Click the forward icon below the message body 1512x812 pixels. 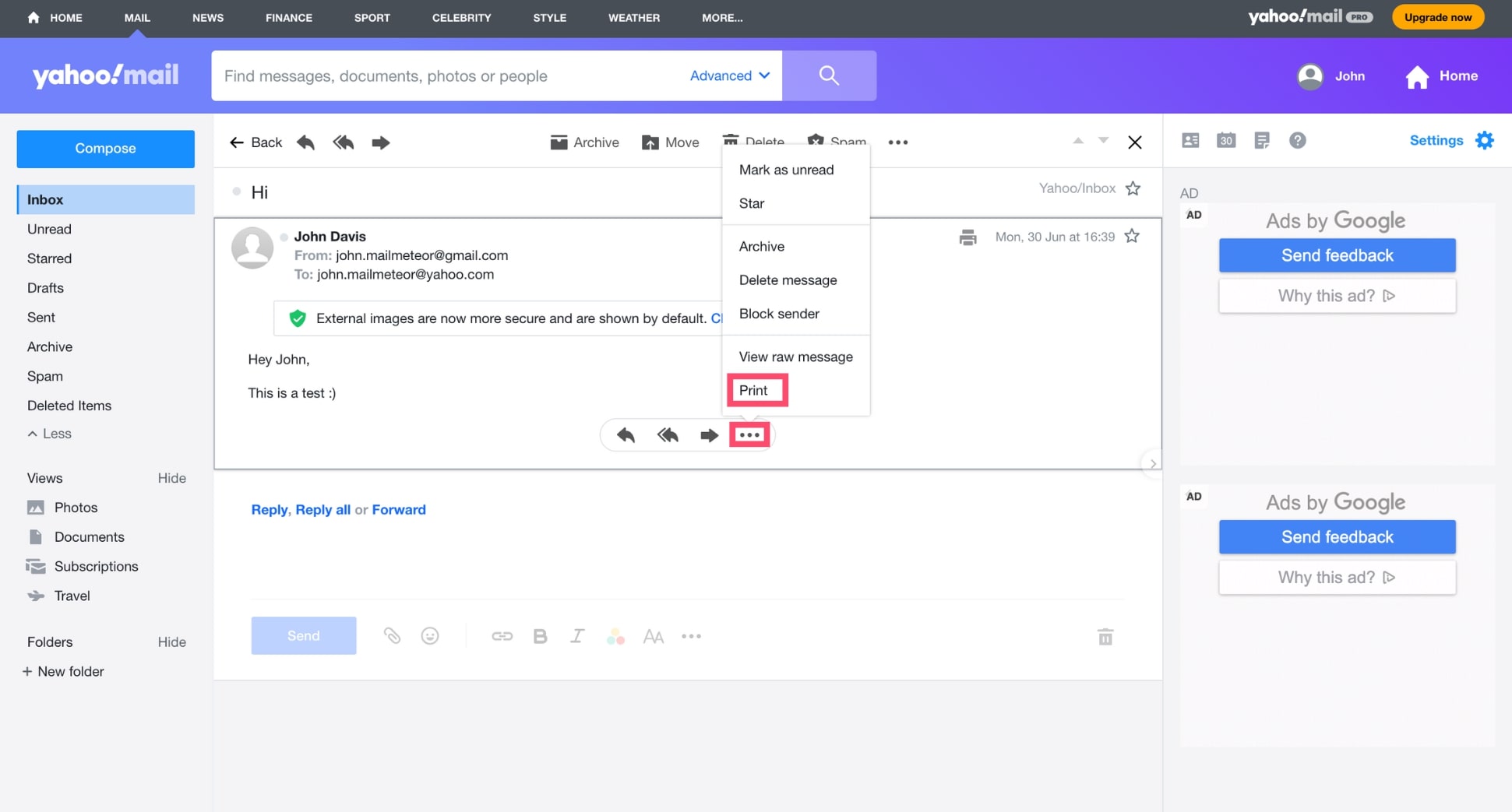pos(709,435)
